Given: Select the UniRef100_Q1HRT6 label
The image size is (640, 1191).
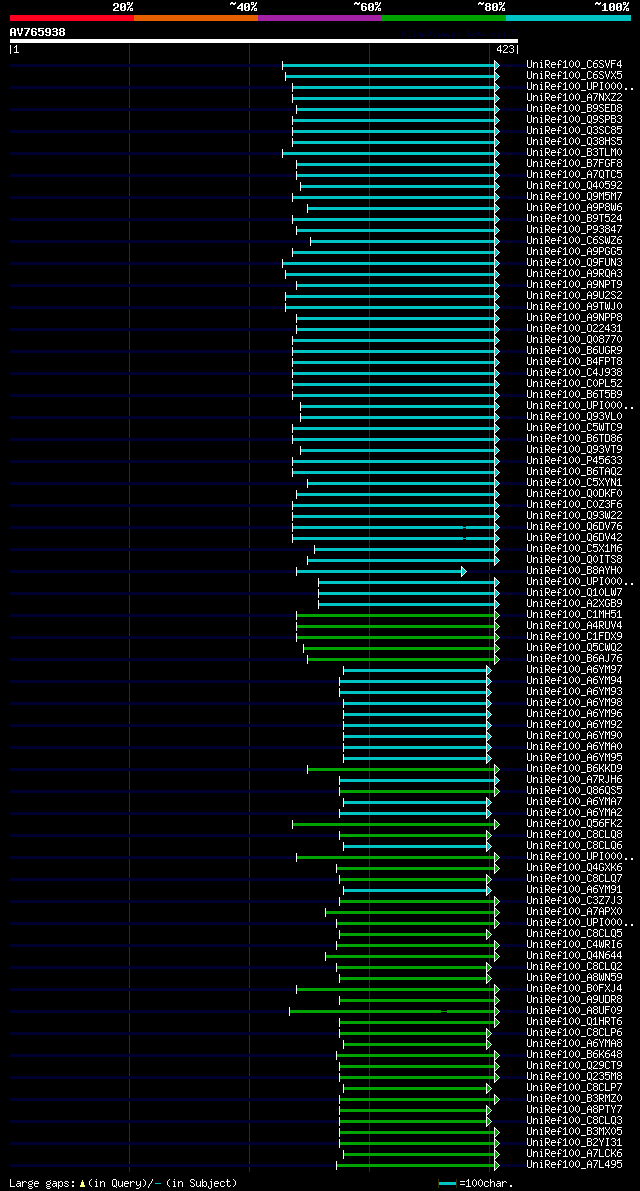Looking at the screenshot, I should 574,1022.
